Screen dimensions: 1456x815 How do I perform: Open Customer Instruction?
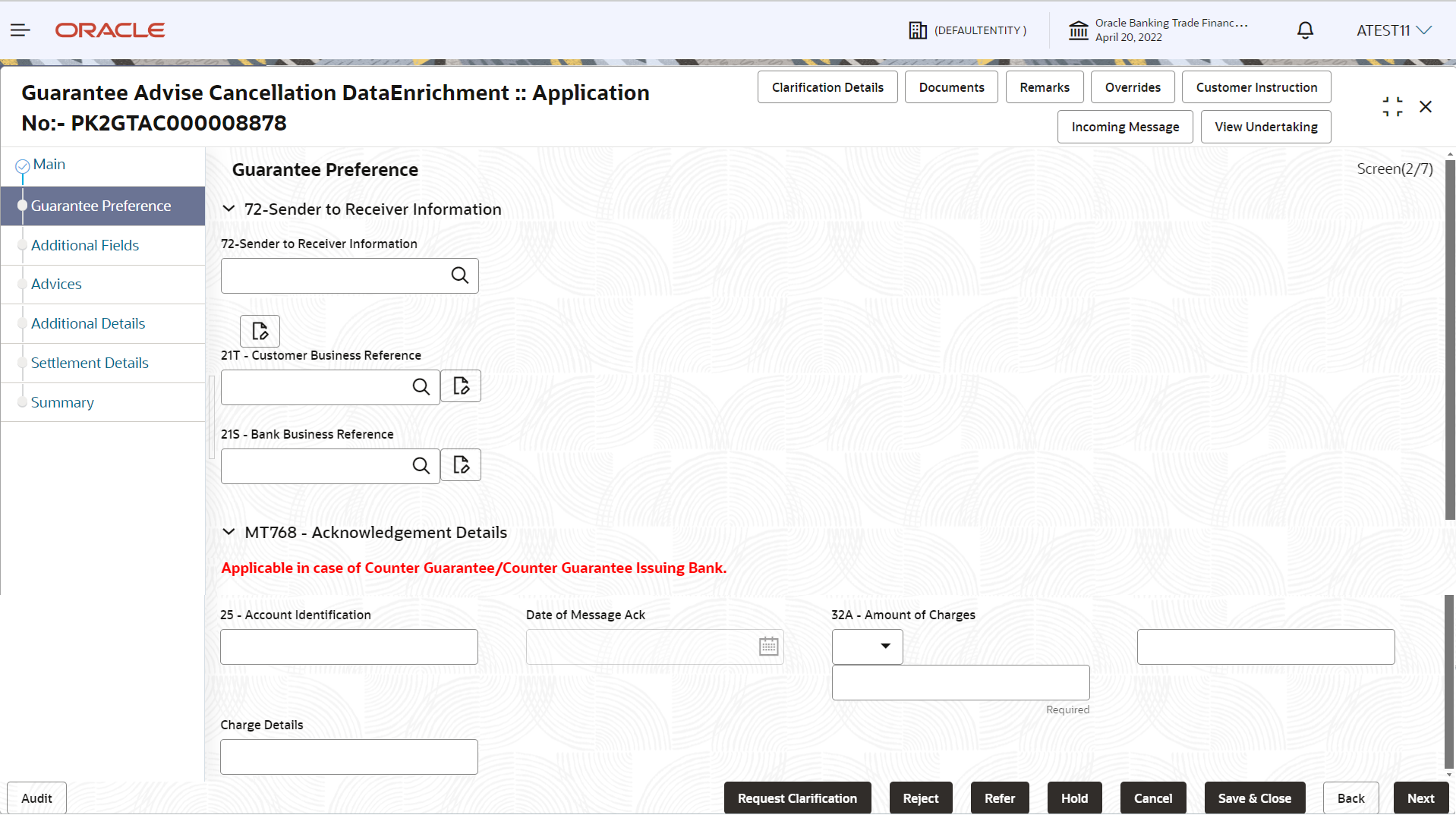1256,87
